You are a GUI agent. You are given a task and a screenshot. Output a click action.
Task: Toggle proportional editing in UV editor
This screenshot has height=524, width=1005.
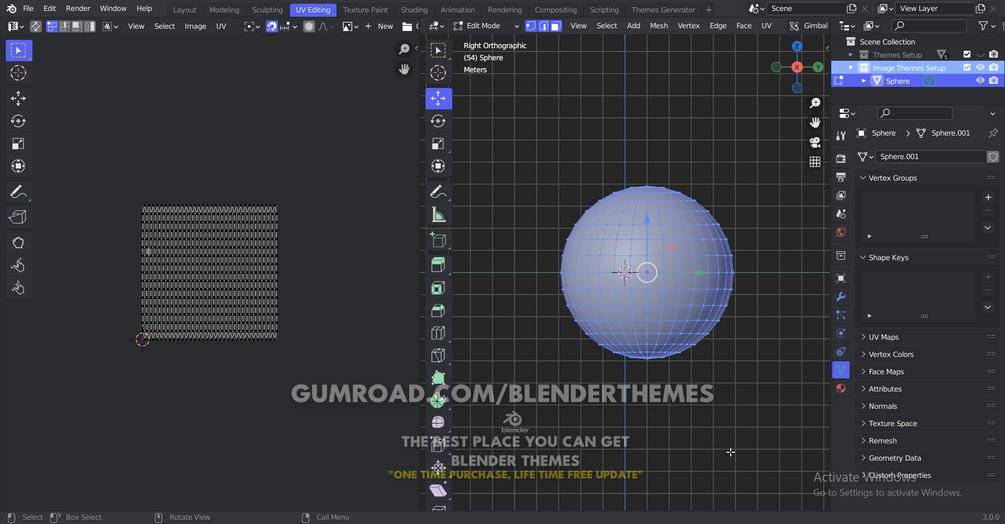309,26
